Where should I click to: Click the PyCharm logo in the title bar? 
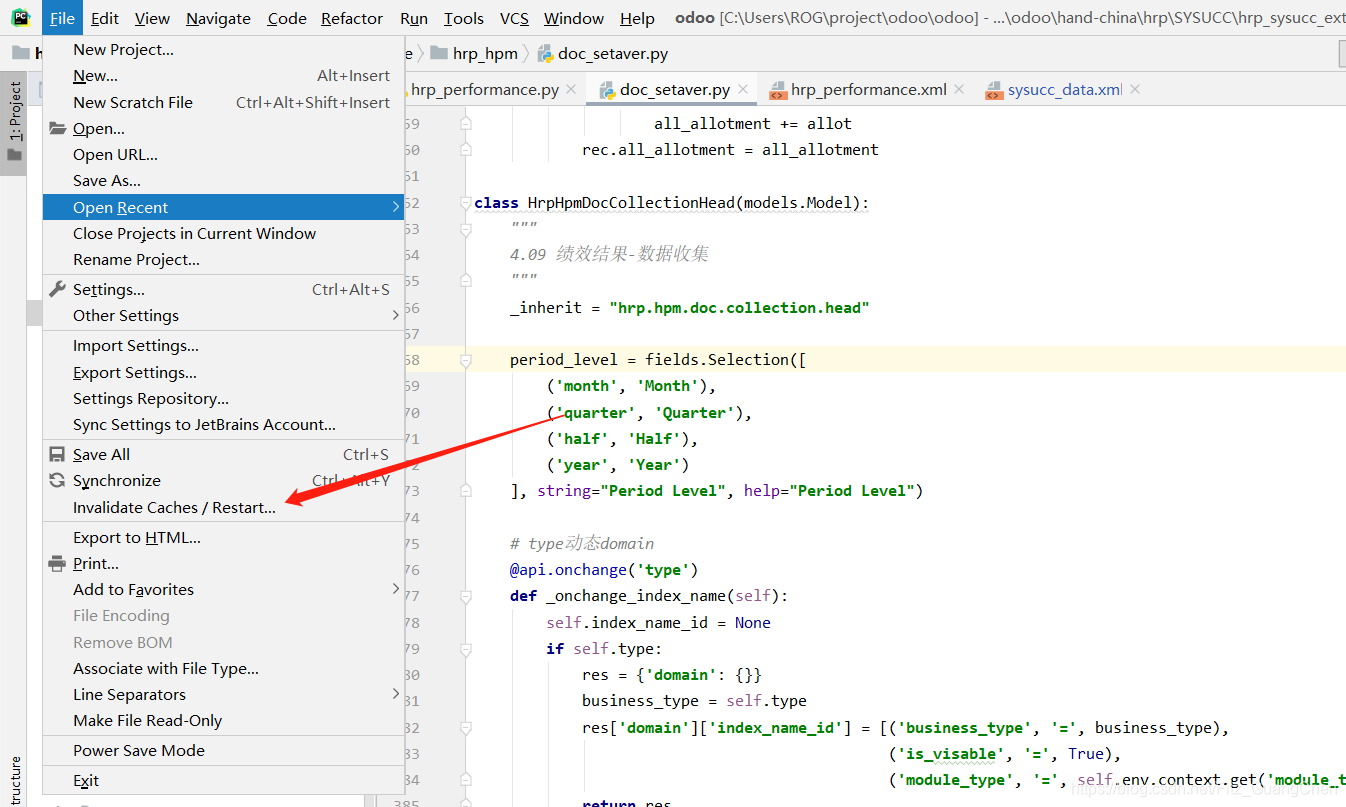pos(19,17)
